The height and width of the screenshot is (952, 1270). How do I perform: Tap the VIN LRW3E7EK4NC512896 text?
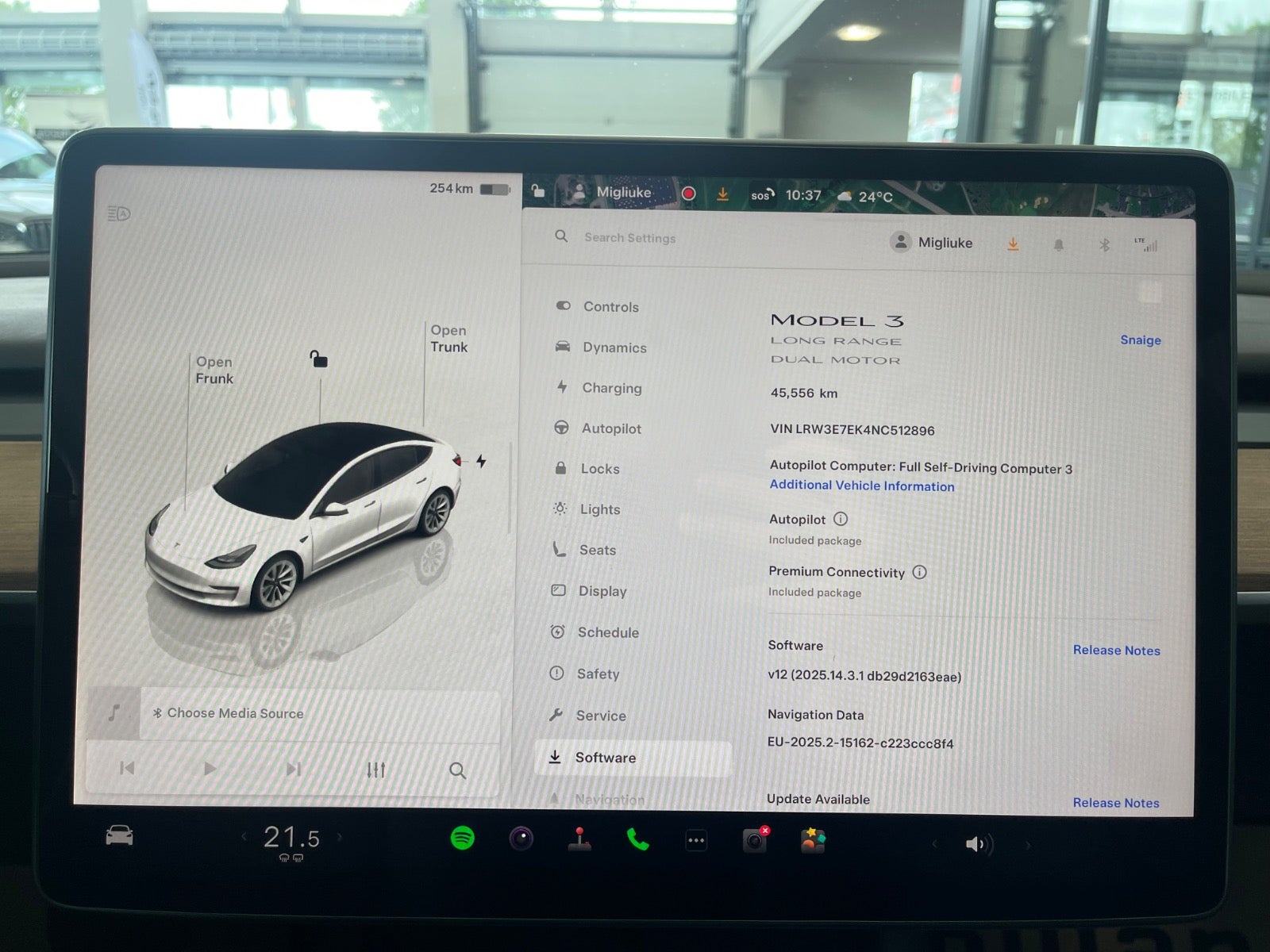pos(852,429)
